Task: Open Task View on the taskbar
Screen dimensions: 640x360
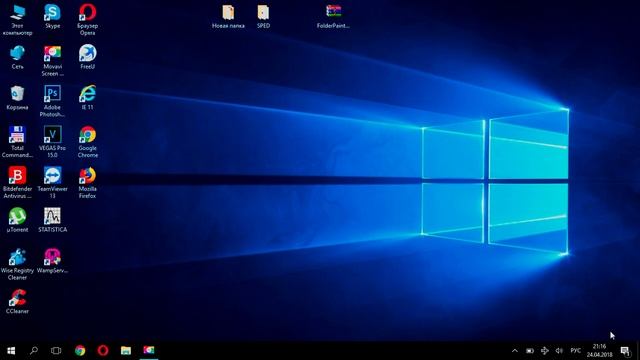Action: coord(56,351)
